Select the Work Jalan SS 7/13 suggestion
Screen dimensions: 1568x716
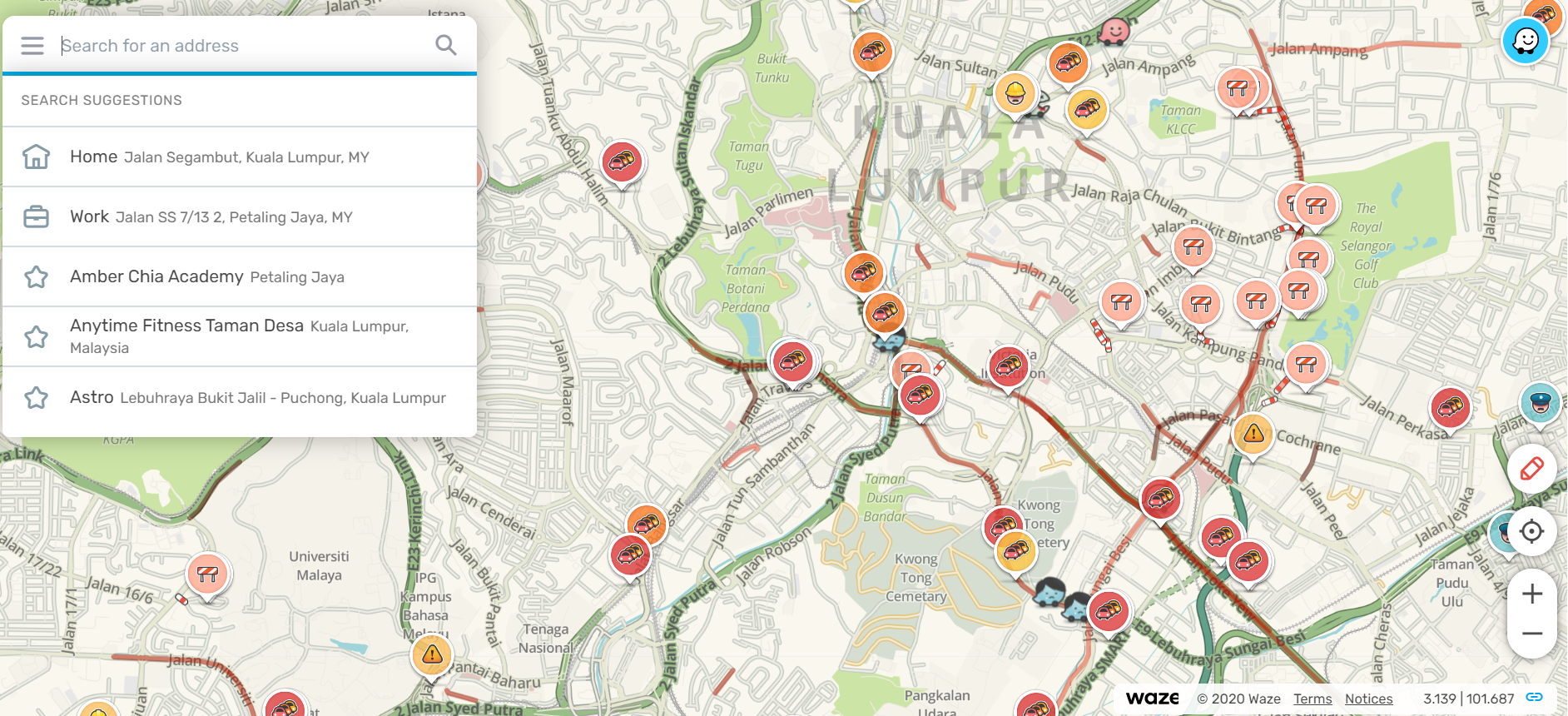point(240,216)
